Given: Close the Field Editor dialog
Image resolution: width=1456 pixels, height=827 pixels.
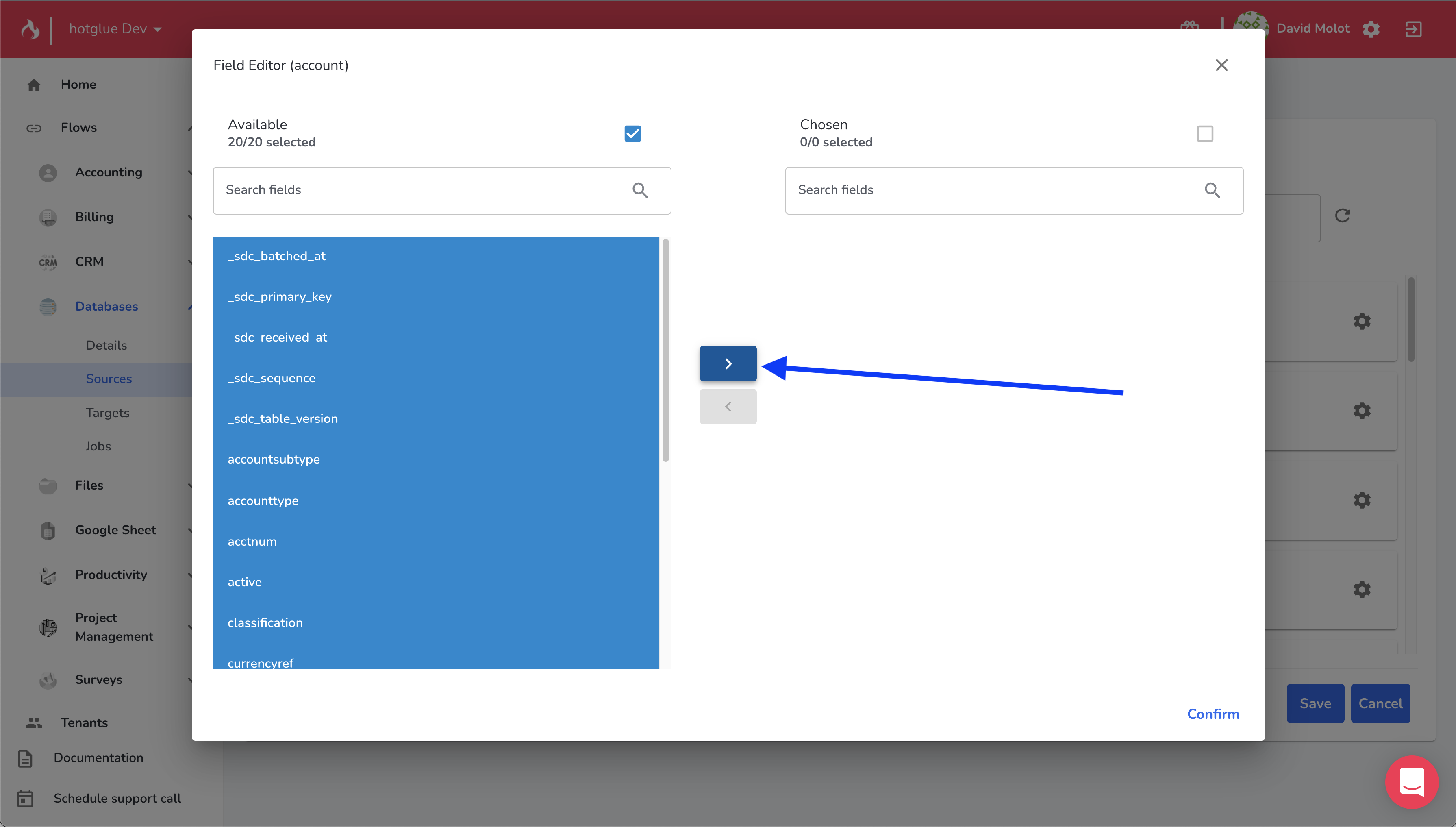Looking at the screenshot, I should point(1221,65).
